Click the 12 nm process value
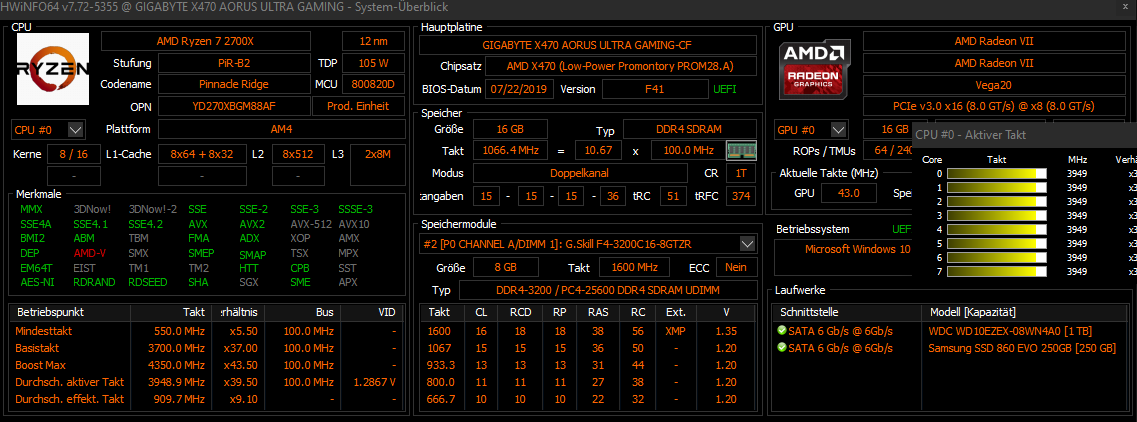Viewport: 1137px width, 422px height. (x=373, y=41)
